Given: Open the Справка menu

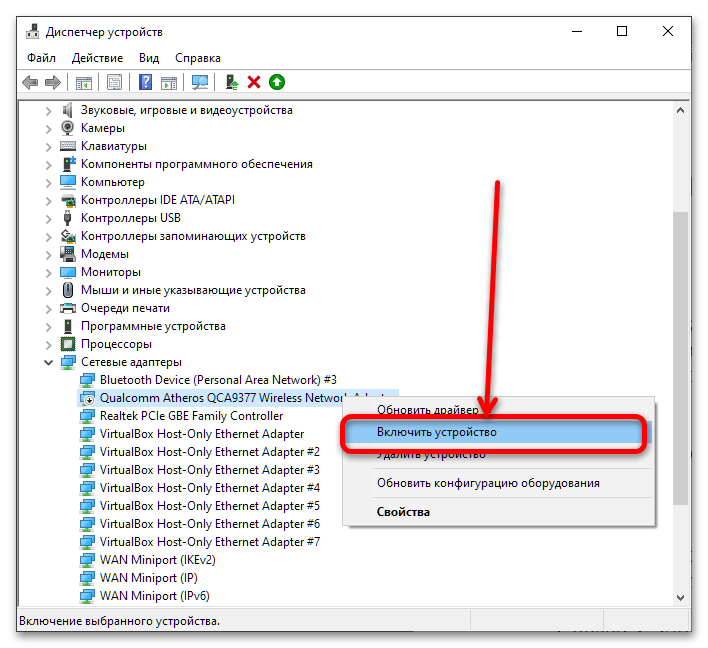Looking at the screenshot, I should 198,58.
